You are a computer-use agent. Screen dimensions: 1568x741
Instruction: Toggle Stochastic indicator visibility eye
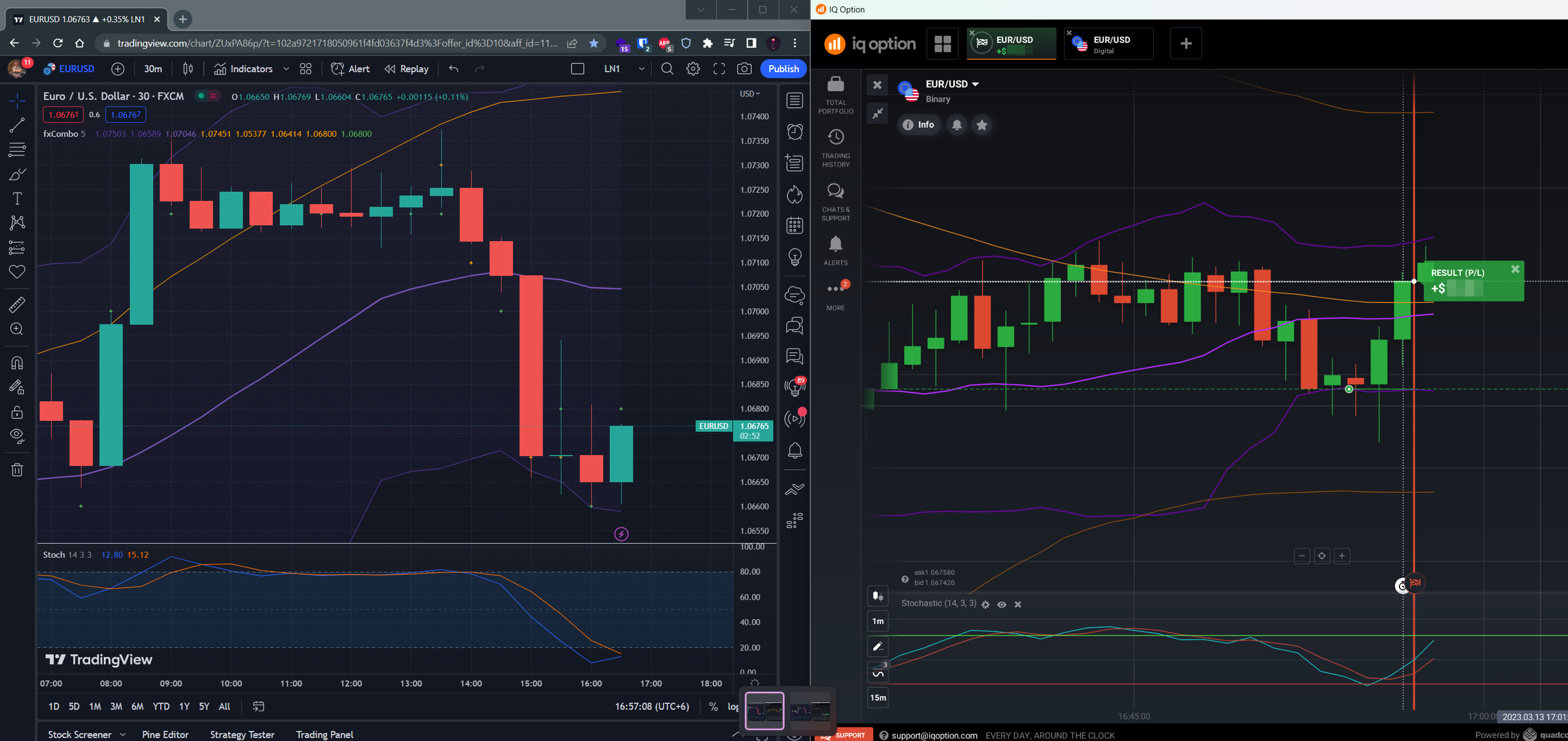[x=1001, y=604]
